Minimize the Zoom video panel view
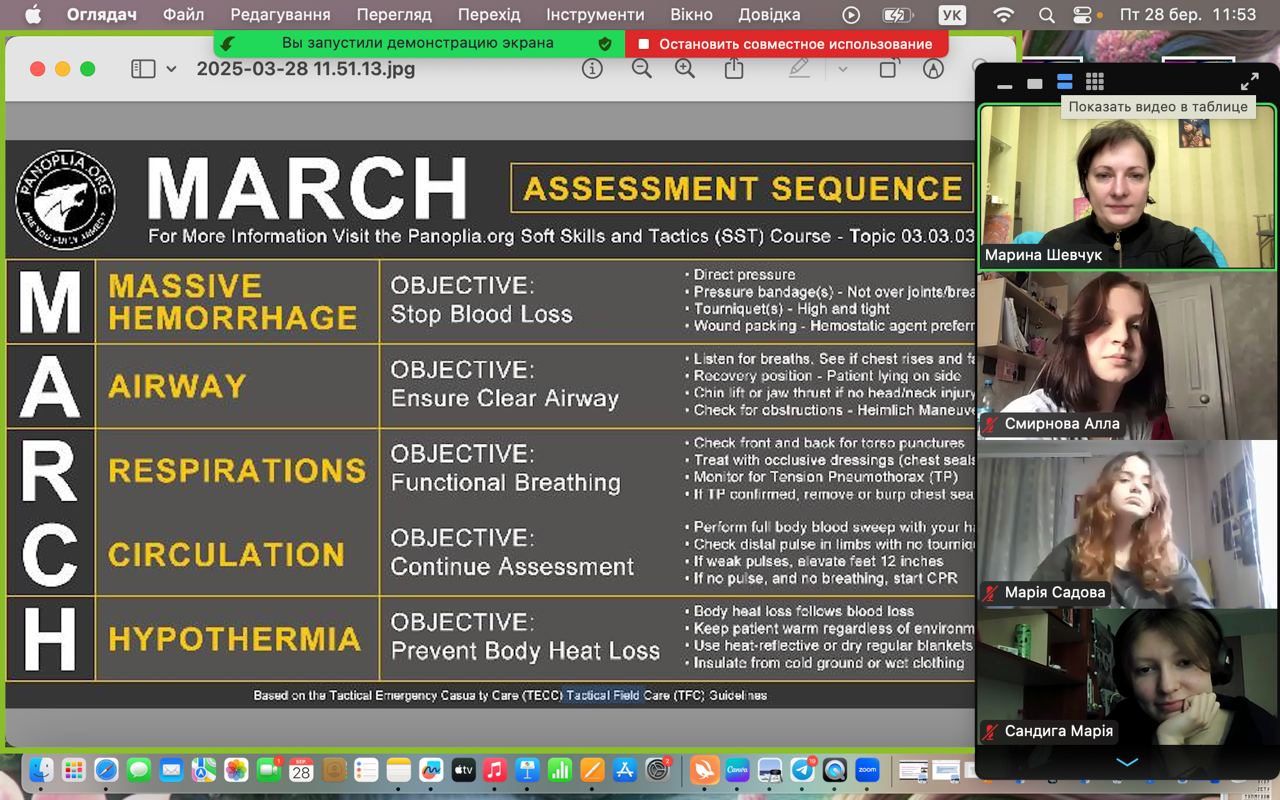This screenshot has width=1280, height=800. pyautogui.click(x=1005, y=84)
